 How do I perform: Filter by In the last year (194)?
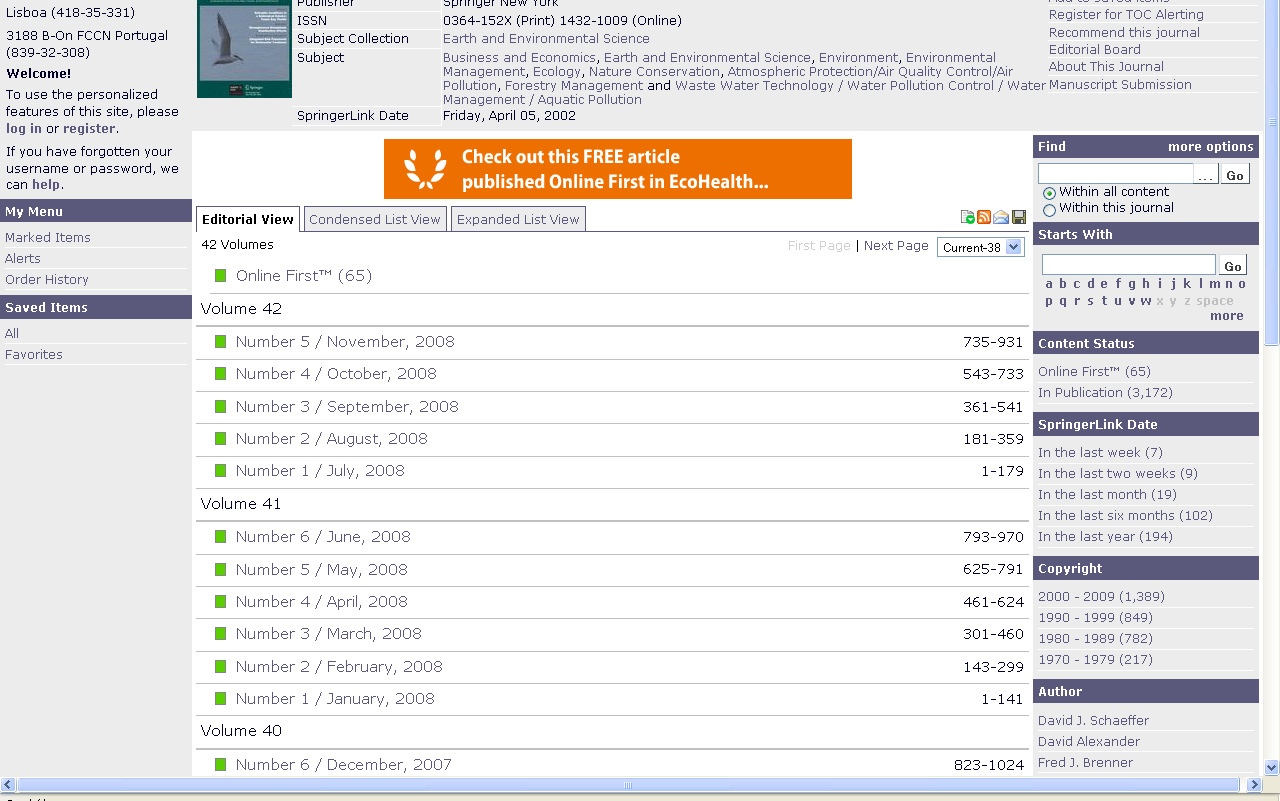click(1105, 536)
